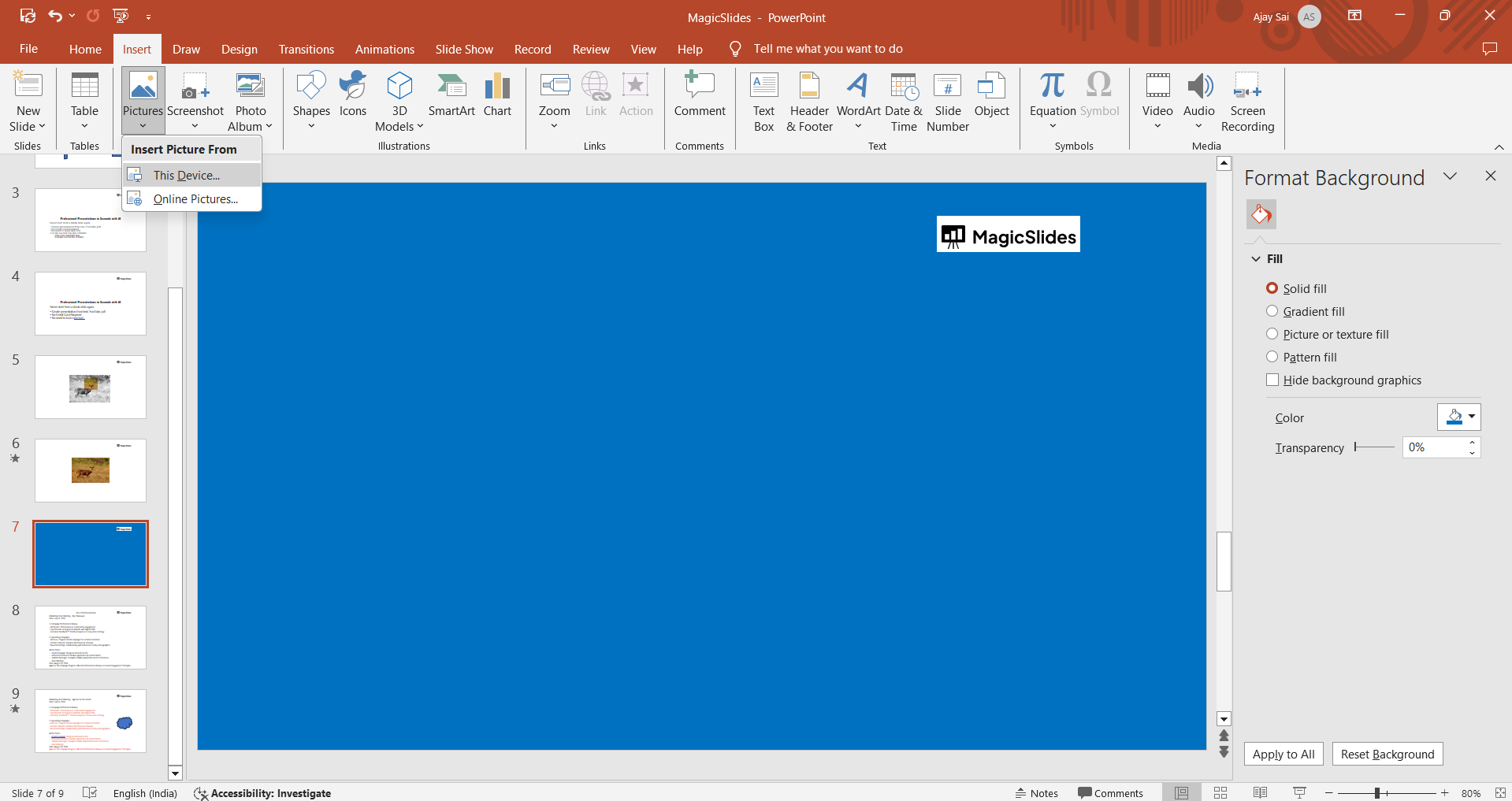This screenshot has width=1512, height=801.
Task: Collapse the Fill section
Action: click(1256, 259)
